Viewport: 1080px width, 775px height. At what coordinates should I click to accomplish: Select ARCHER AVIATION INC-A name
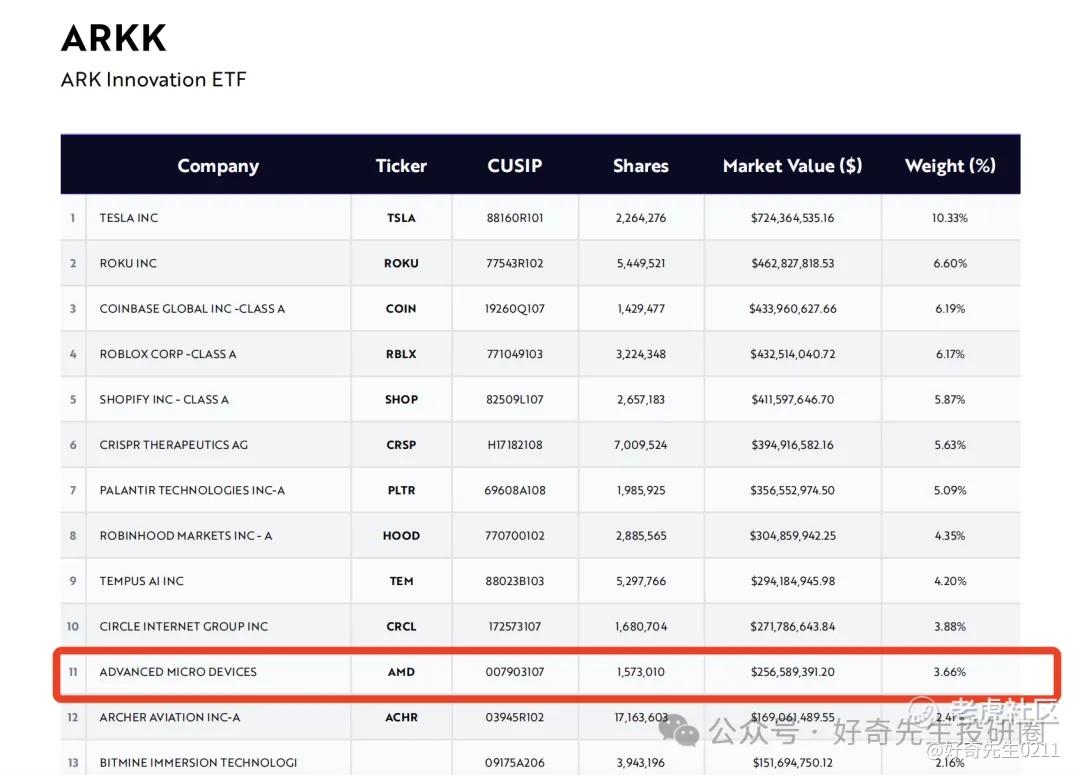point(170,718)
